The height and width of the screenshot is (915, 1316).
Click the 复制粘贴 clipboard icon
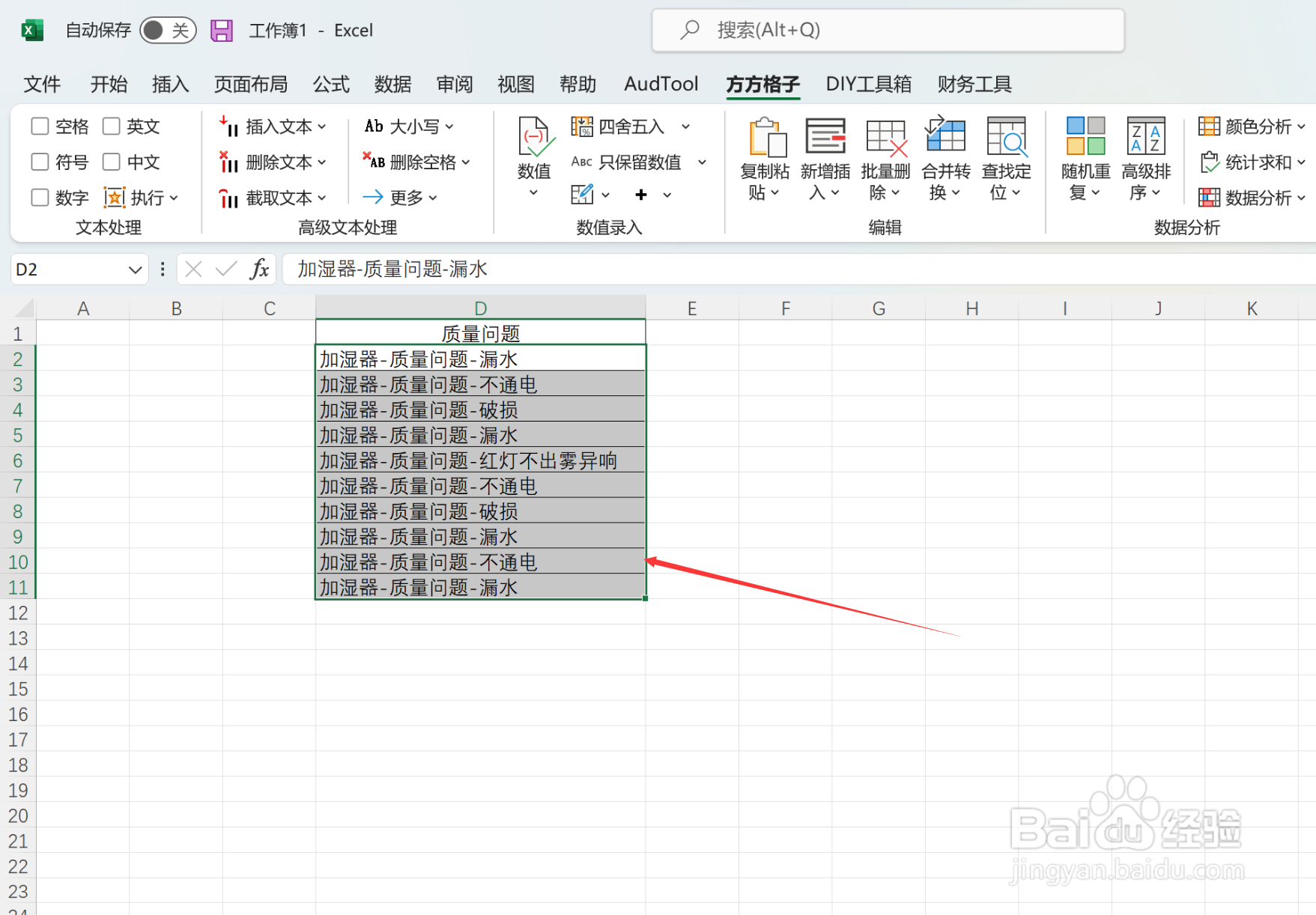point(767,137)
